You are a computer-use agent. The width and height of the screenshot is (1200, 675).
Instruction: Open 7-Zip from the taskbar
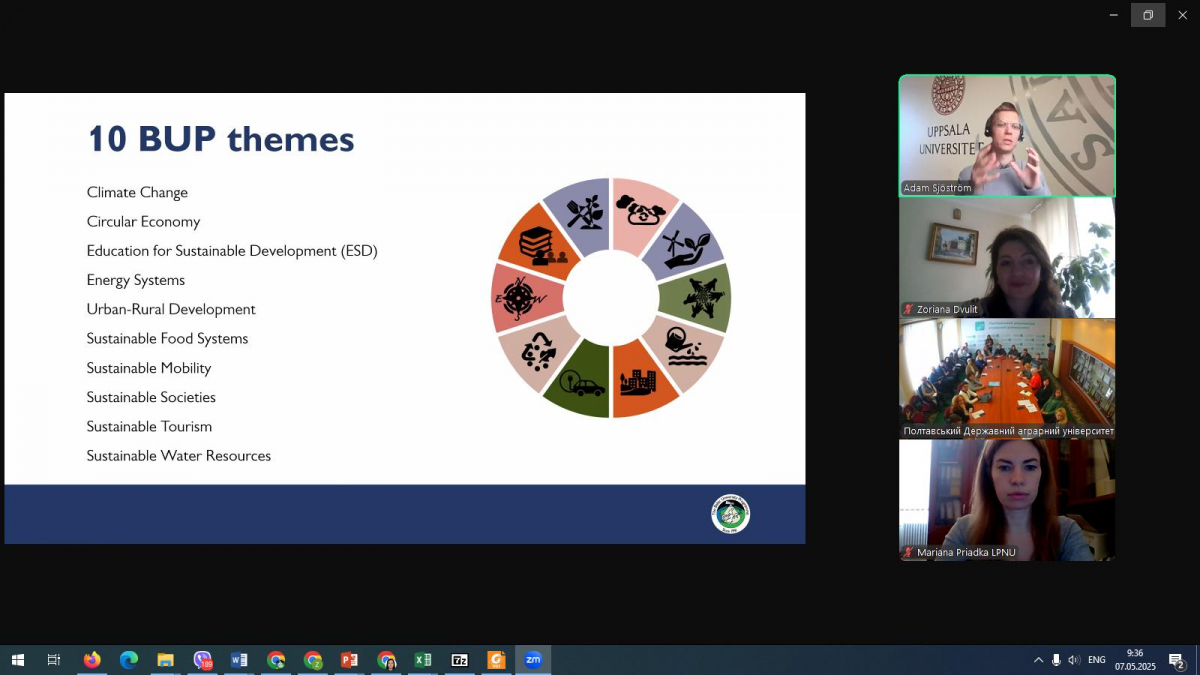(x=460, y=660)
